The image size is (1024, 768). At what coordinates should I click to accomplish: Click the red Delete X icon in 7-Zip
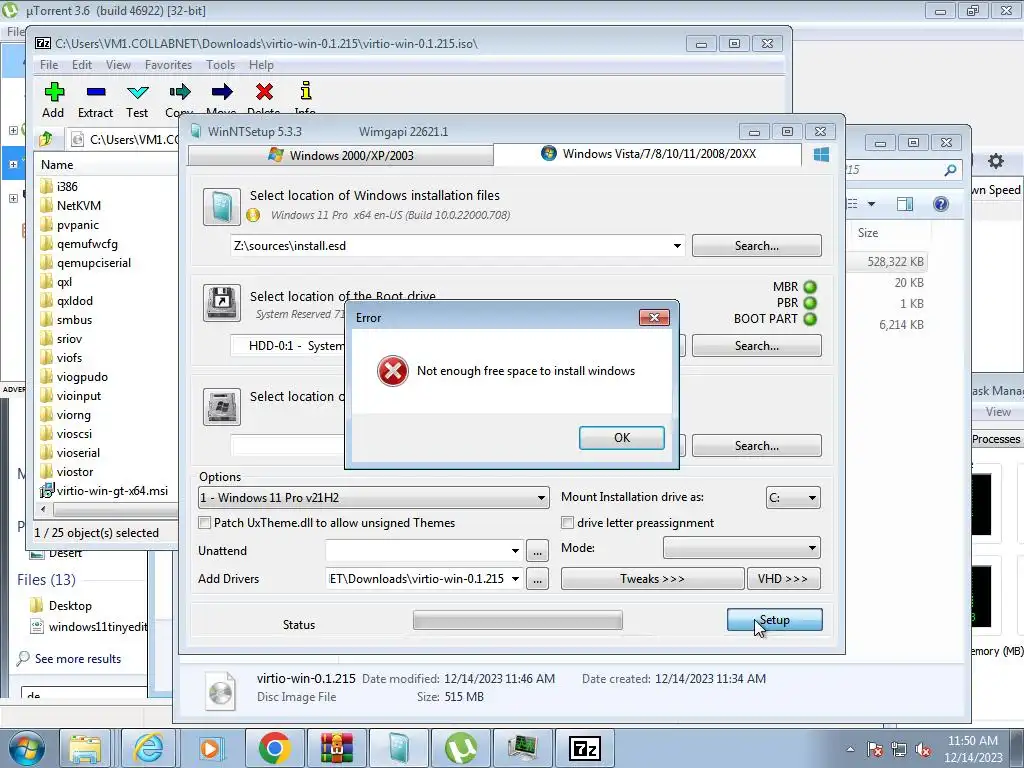264,92
